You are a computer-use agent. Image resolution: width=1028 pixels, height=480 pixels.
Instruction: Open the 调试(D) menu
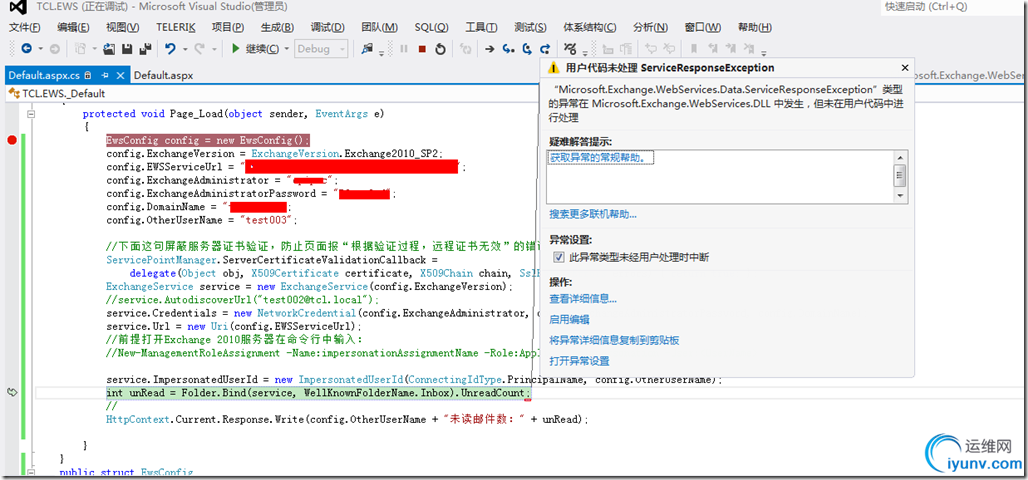[x=328, y=27]
